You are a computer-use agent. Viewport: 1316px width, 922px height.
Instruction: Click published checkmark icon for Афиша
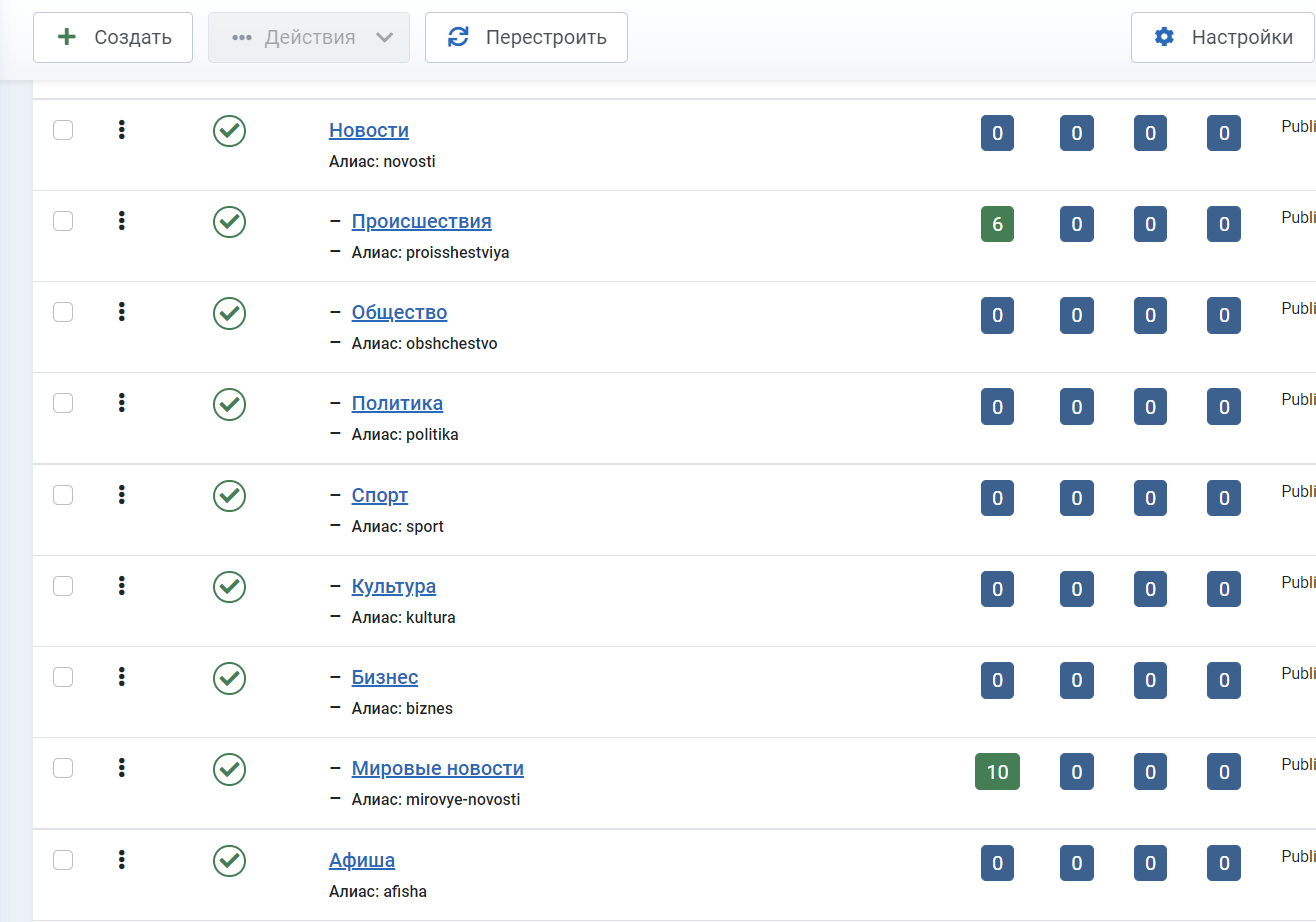coord(229,860)
